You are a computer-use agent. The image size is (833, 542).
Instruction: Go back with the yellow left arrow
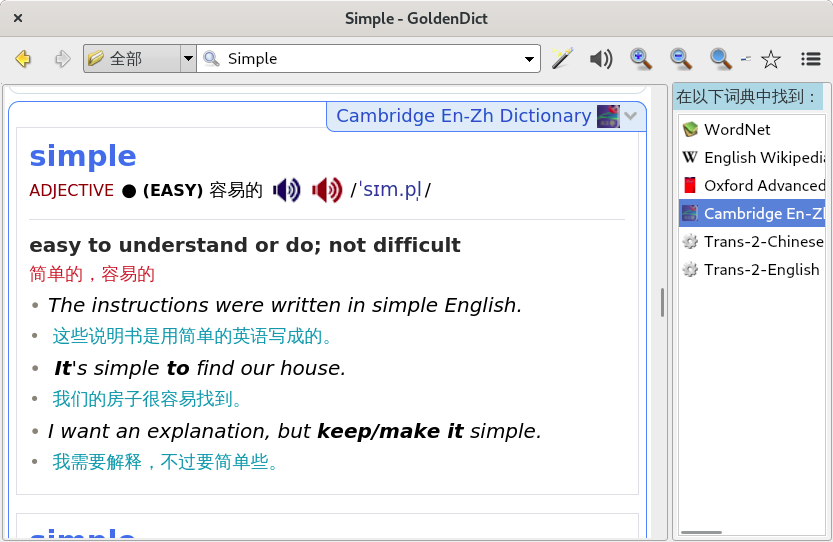[x=23, y=58]
